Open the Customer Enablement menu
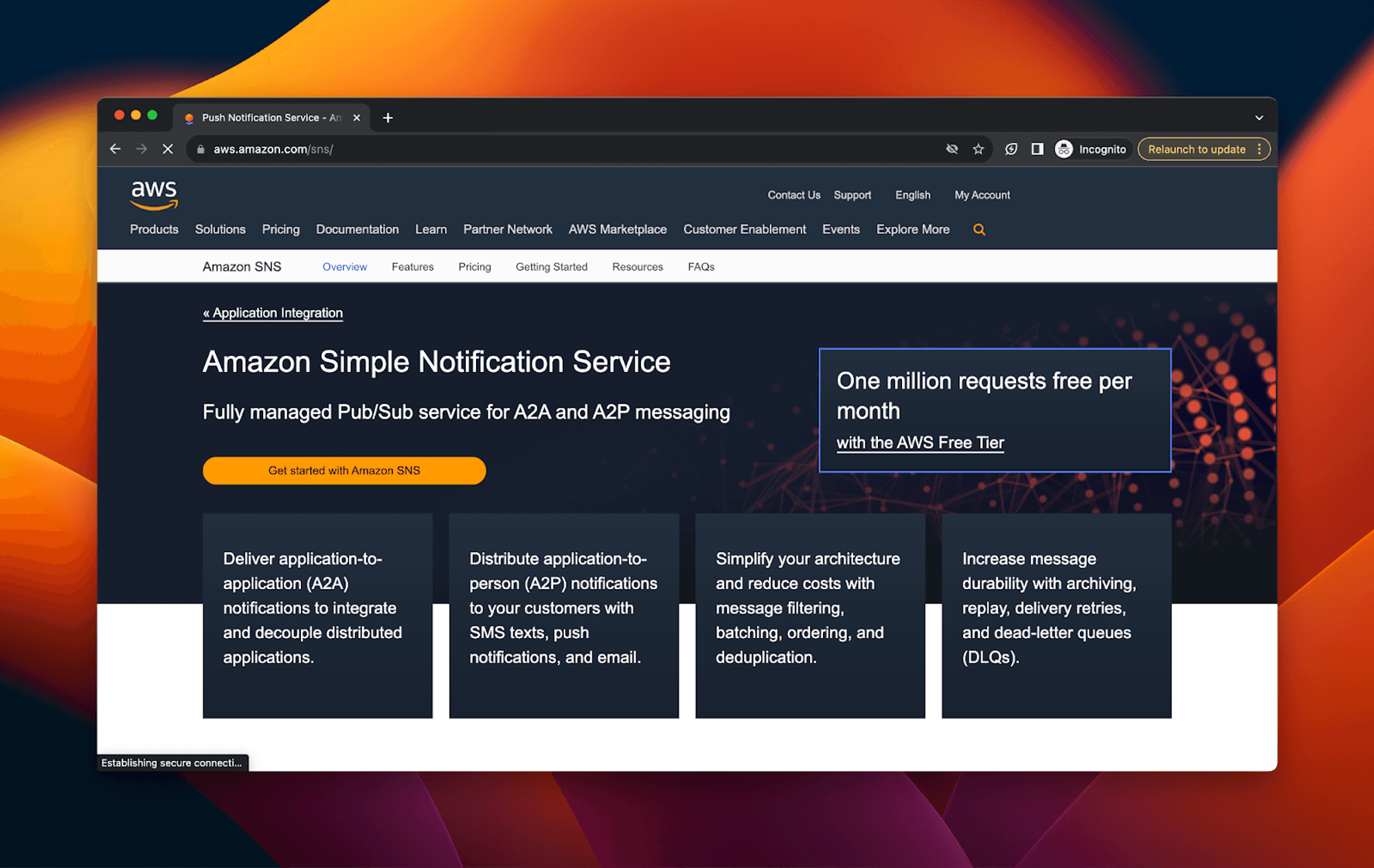The width and height of the screenshot is (1374, 868). pyautogui.click(x=745, y=229)
